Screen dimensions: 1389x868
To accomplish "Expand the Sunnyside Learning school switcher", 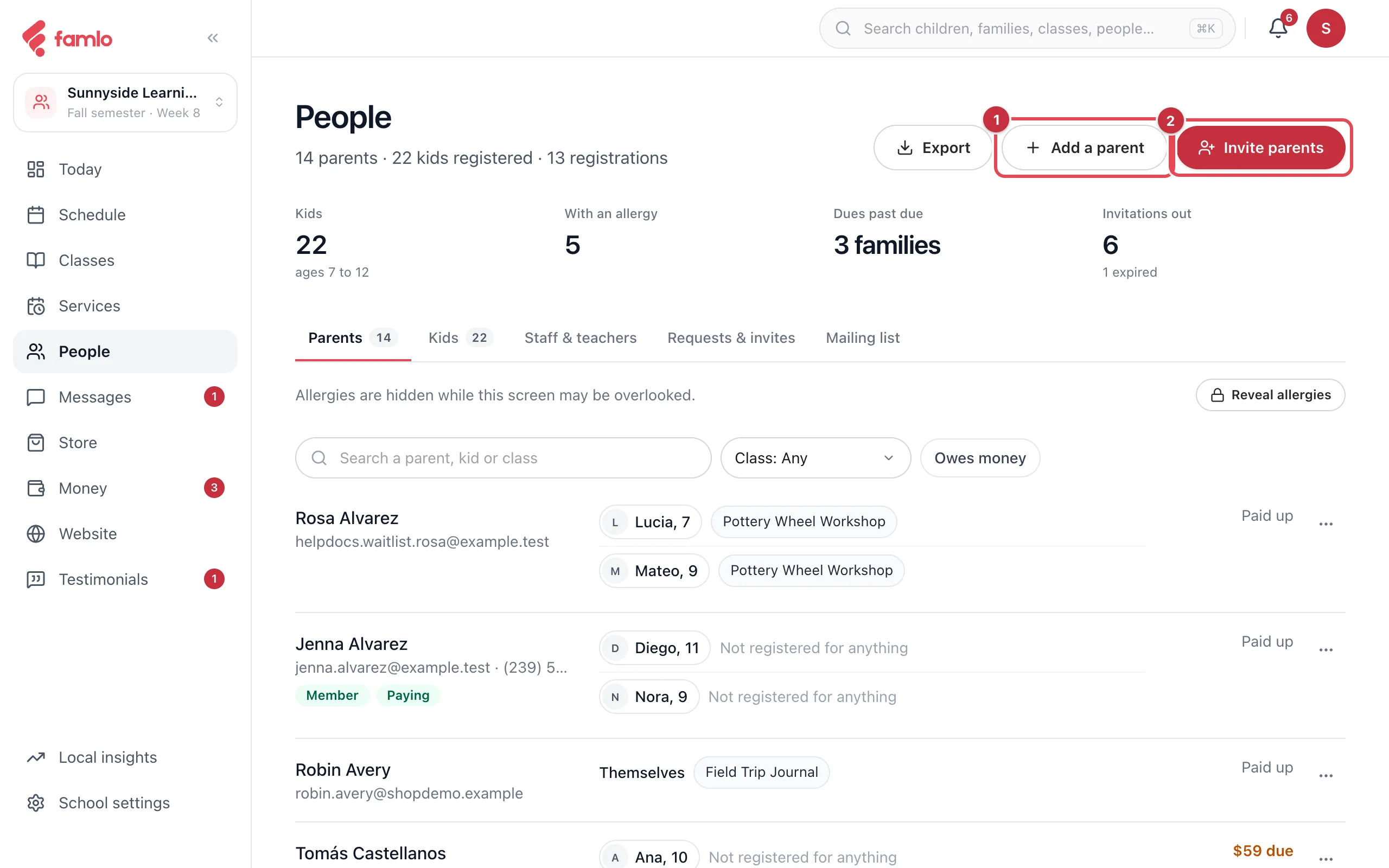I will click(x=125, y=102).
